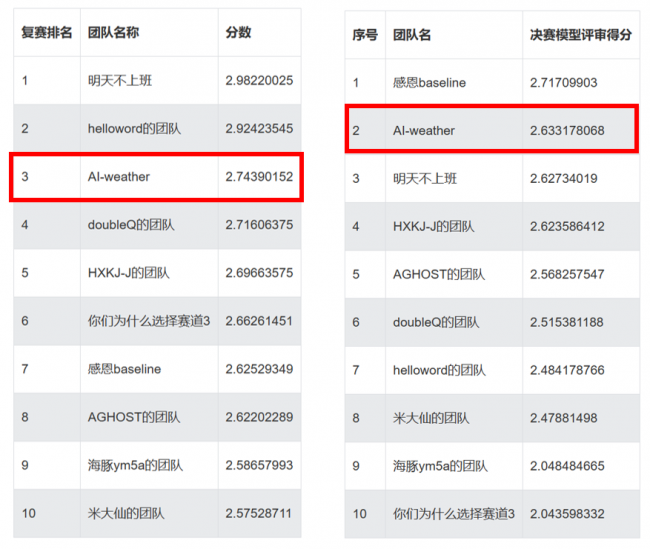Select the score cell 2.92423545
The height and width of the screenshot is (549, 650).
259,129
